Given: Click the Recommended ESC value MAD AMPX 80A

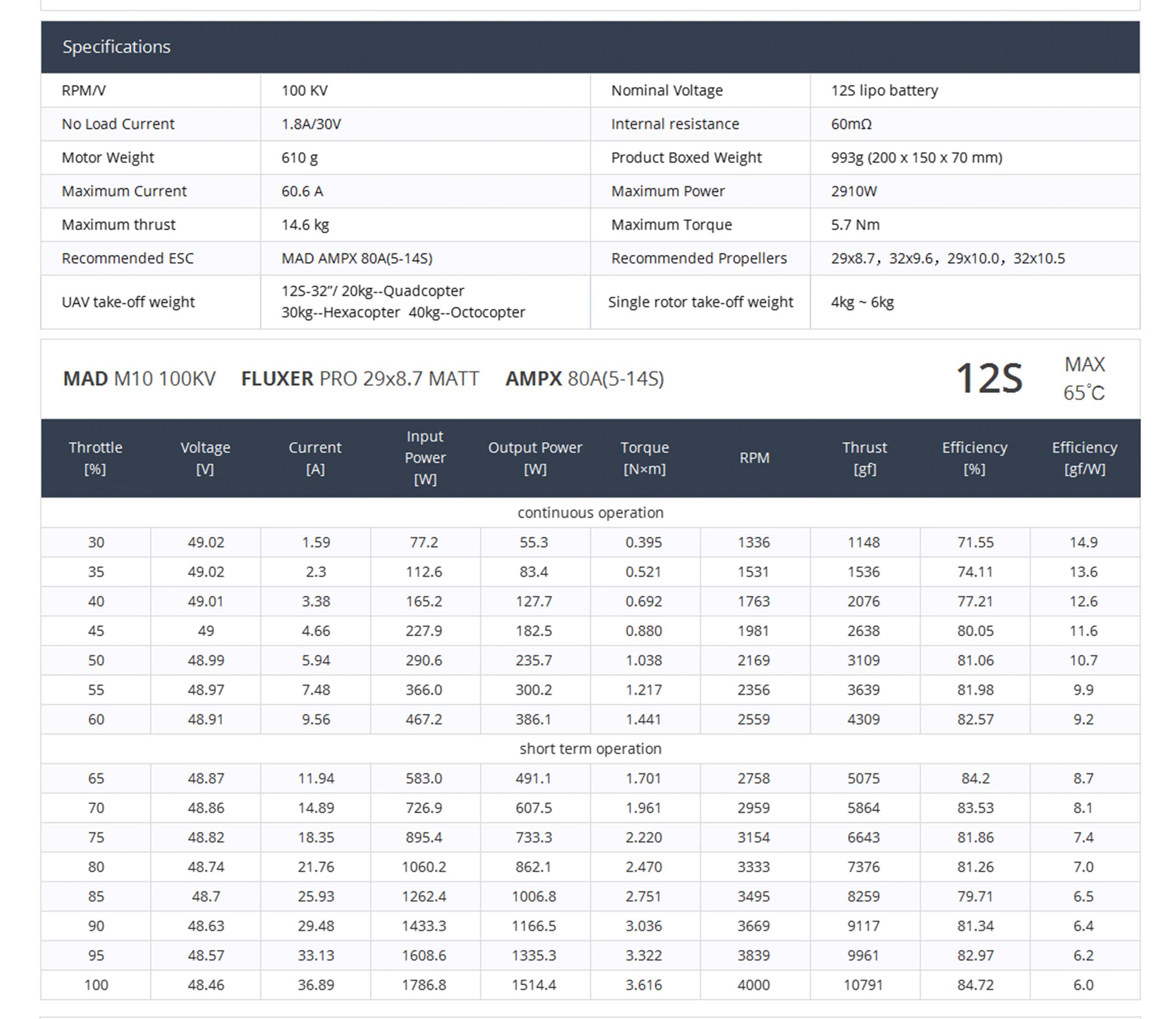Looking at the screenshot, I should click(357, 258).
